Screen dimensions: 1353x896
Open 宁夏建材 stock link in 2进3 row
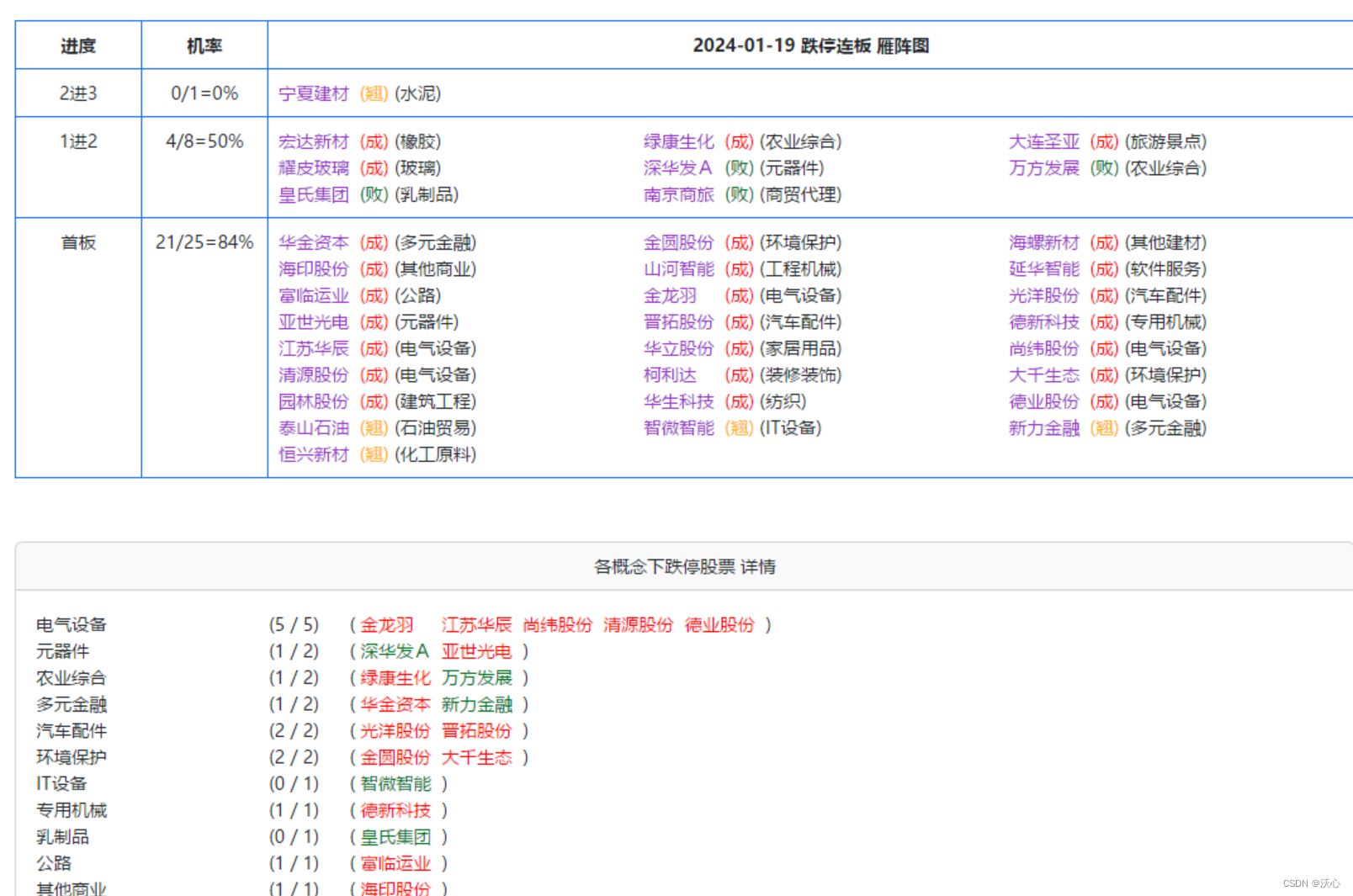[313, 93]
